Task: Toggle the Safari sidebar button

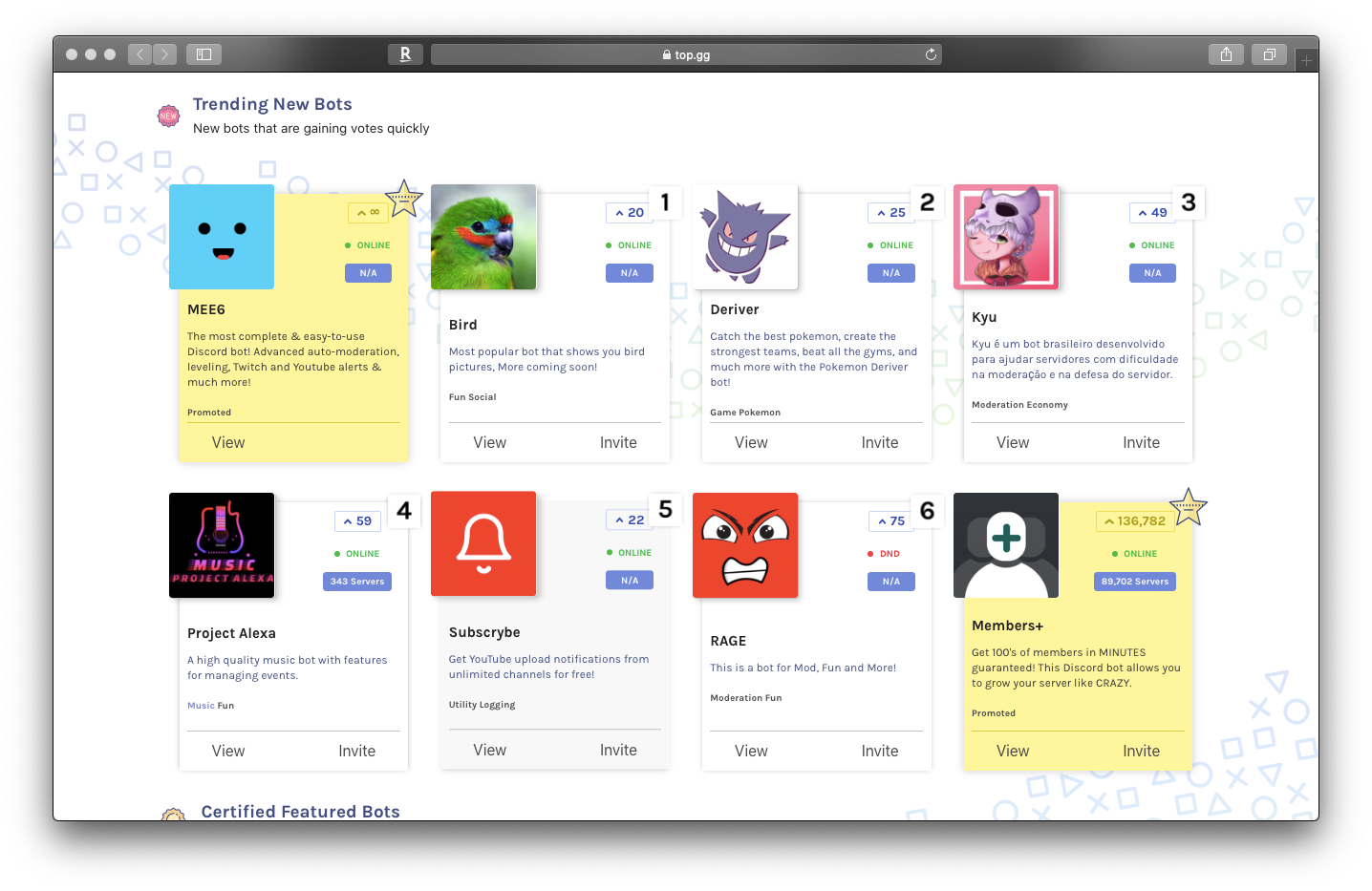Action: click(204, 54)
